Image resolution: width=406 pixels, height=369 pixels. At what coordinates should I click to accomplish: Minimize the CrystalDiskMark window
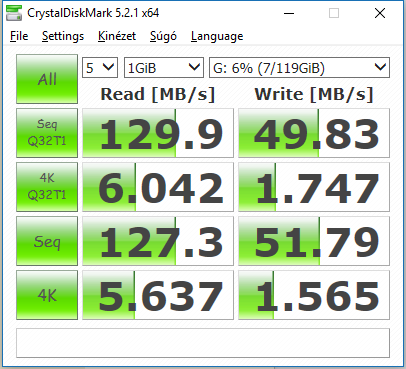tap(289, 13)
